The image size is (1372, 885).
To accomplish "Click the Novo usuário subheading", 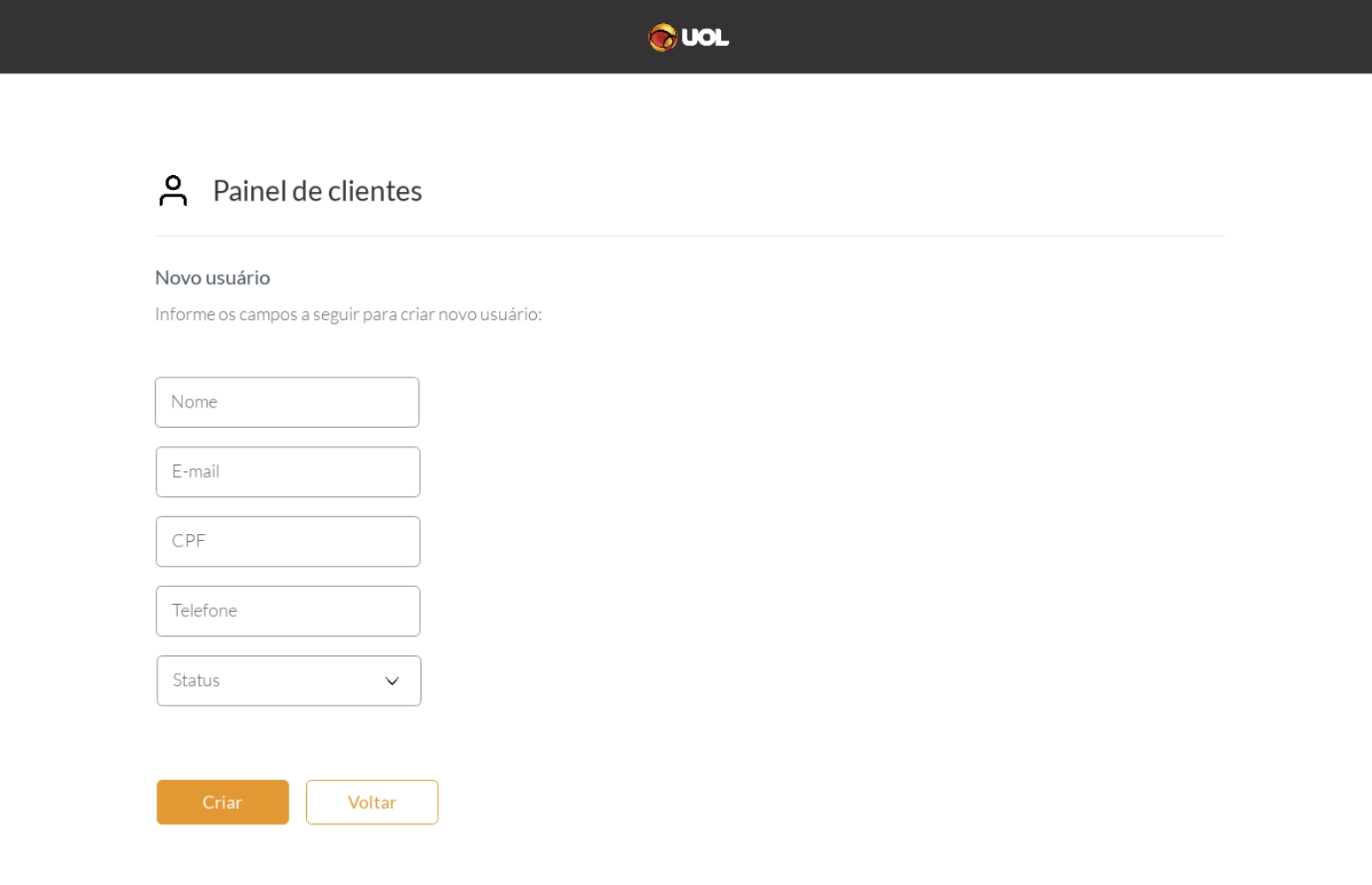I will [212, 278].
